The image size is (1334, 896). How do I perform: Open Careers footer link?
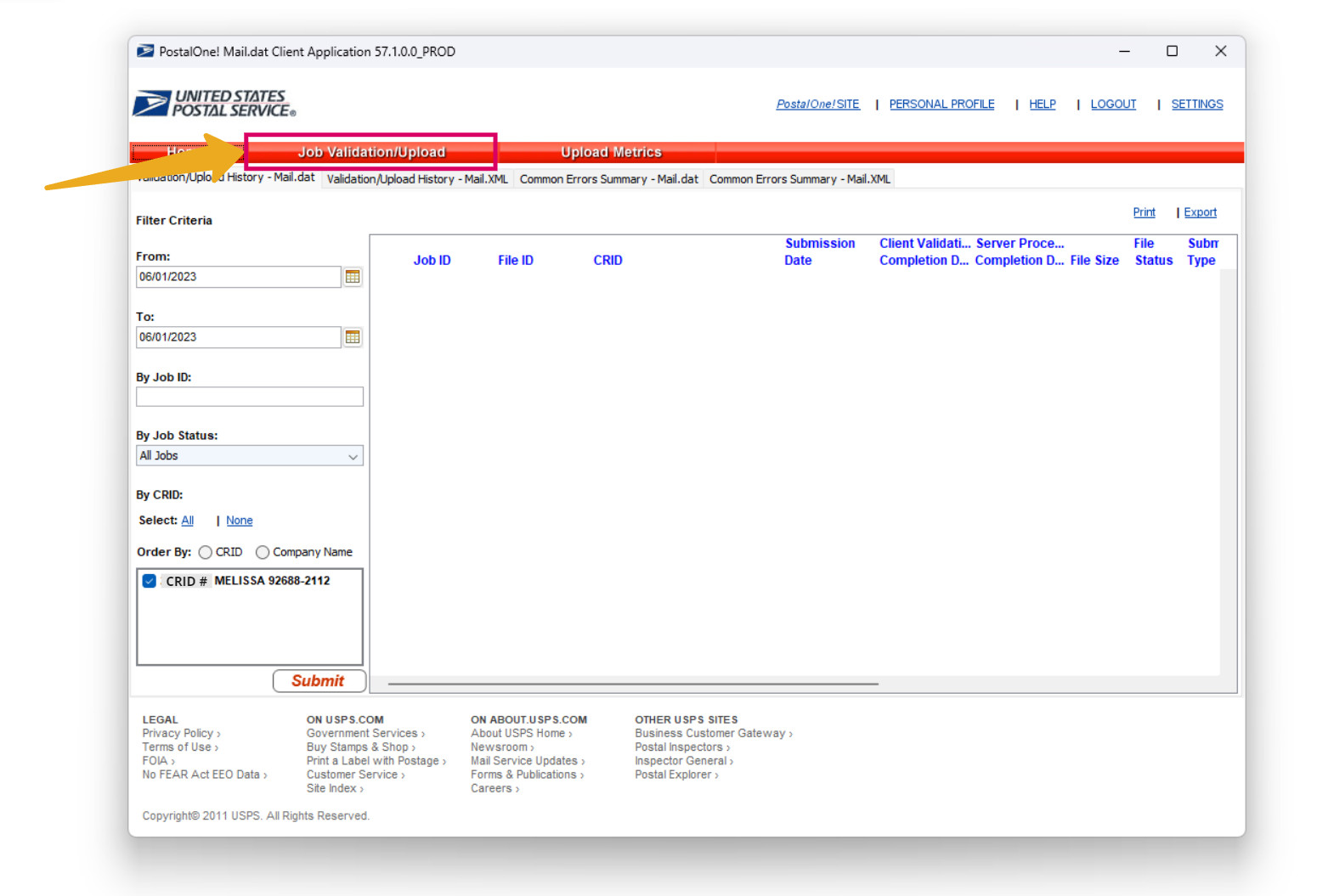click(x=495, y=788)
